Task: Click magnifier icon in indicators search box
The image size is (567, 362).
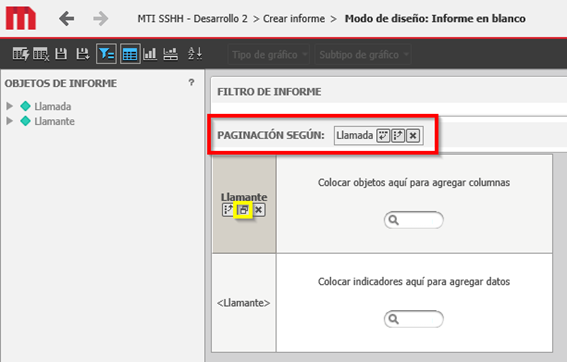Action: click(x=393, y=319)
